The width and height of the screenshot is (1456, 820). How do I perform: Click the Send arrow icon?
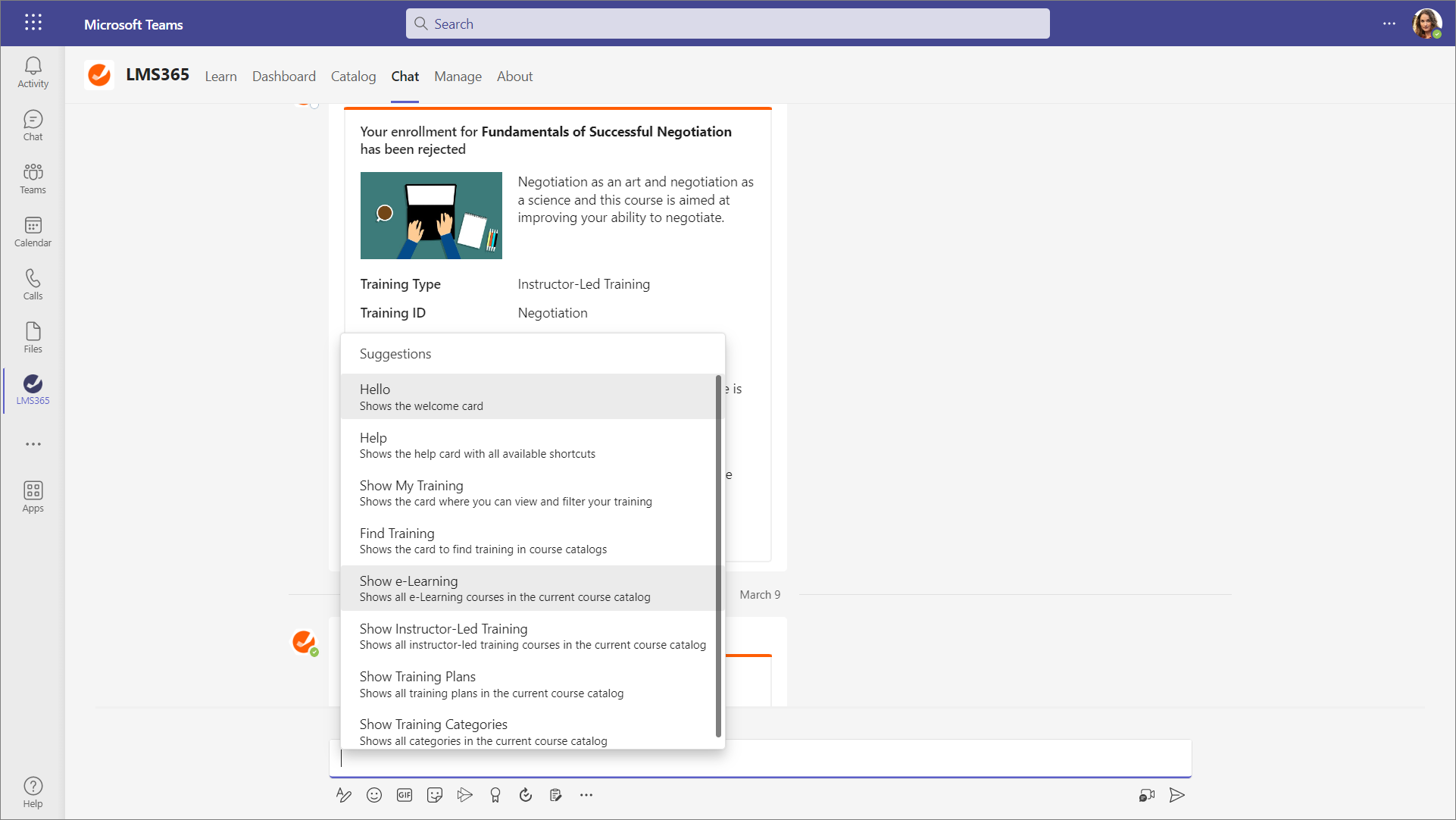coord(1176,795)
